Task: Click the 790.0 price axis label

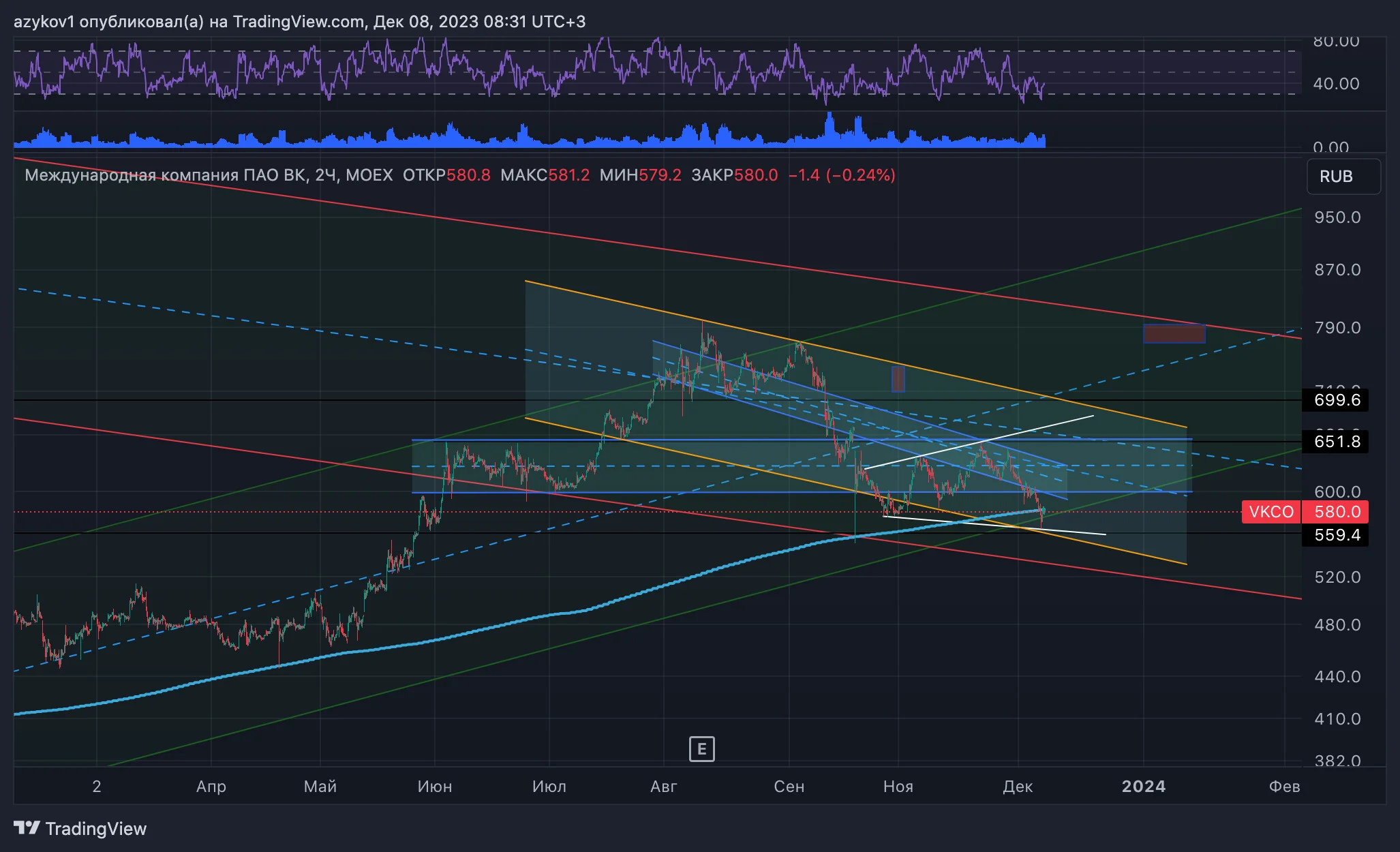Action: [x=1337, y=328]
